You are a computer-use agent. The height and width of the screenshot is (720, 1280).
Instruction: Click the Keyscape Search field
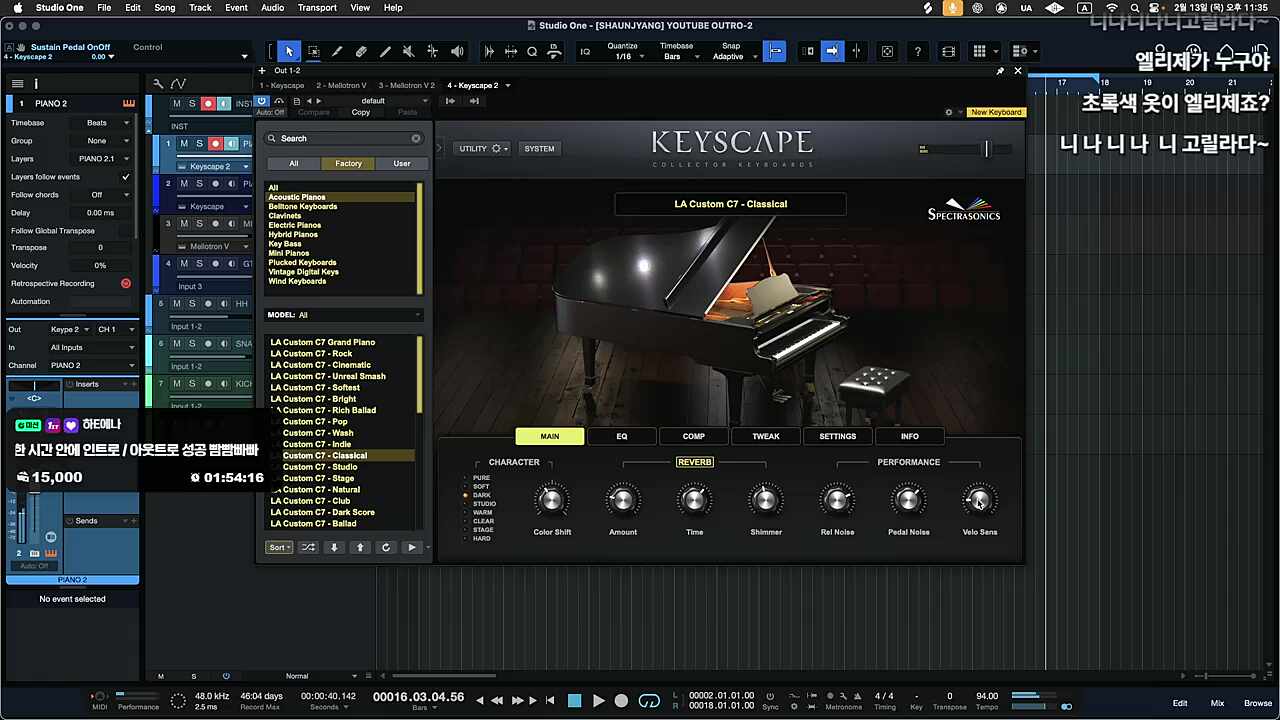pyautogui.click(x=344, y=139)
